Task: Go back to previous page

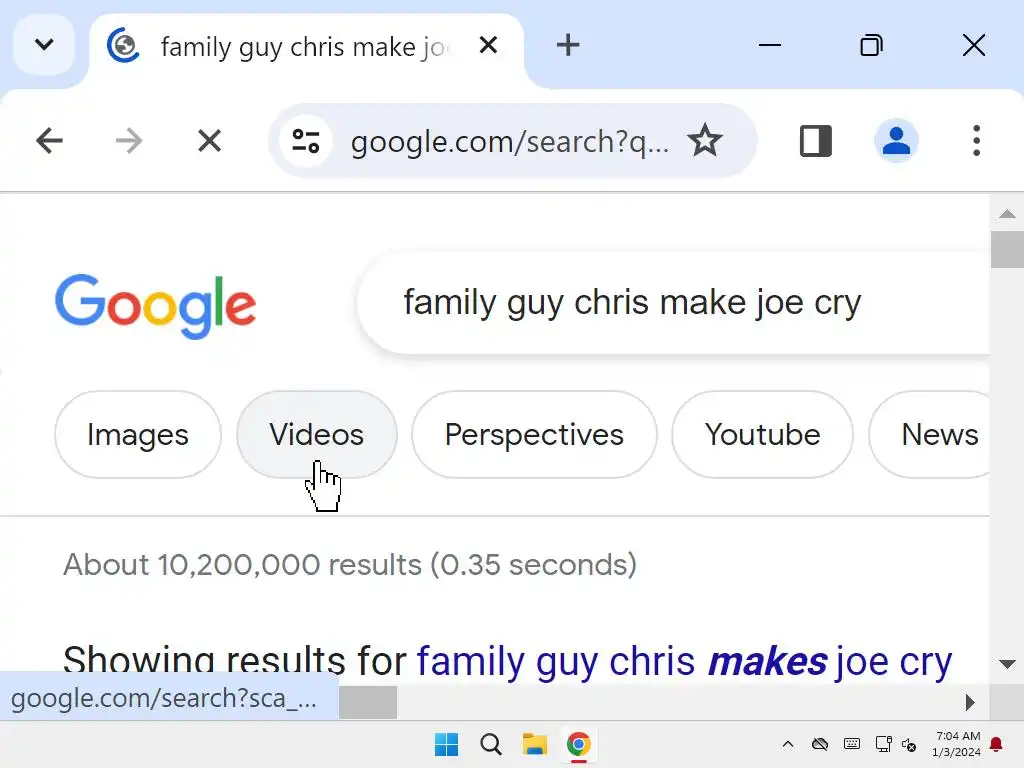Action: pos(49,141)
